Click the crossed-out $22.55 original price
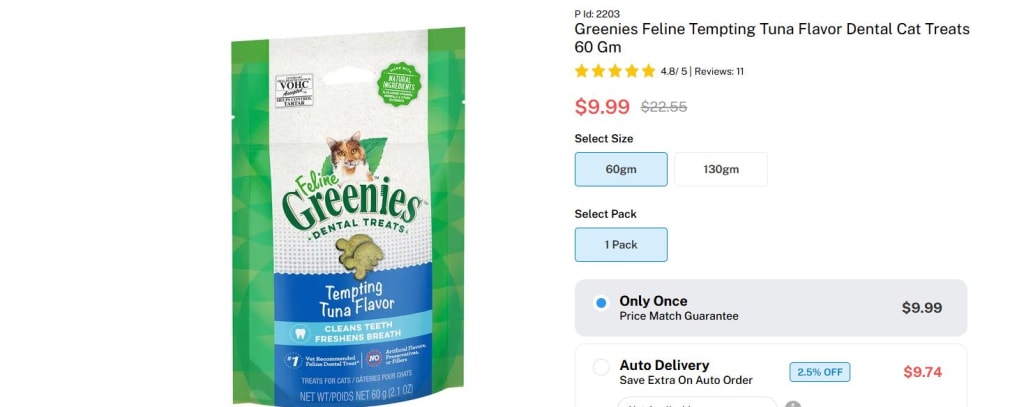1024x407 pixels. point(664,107)
